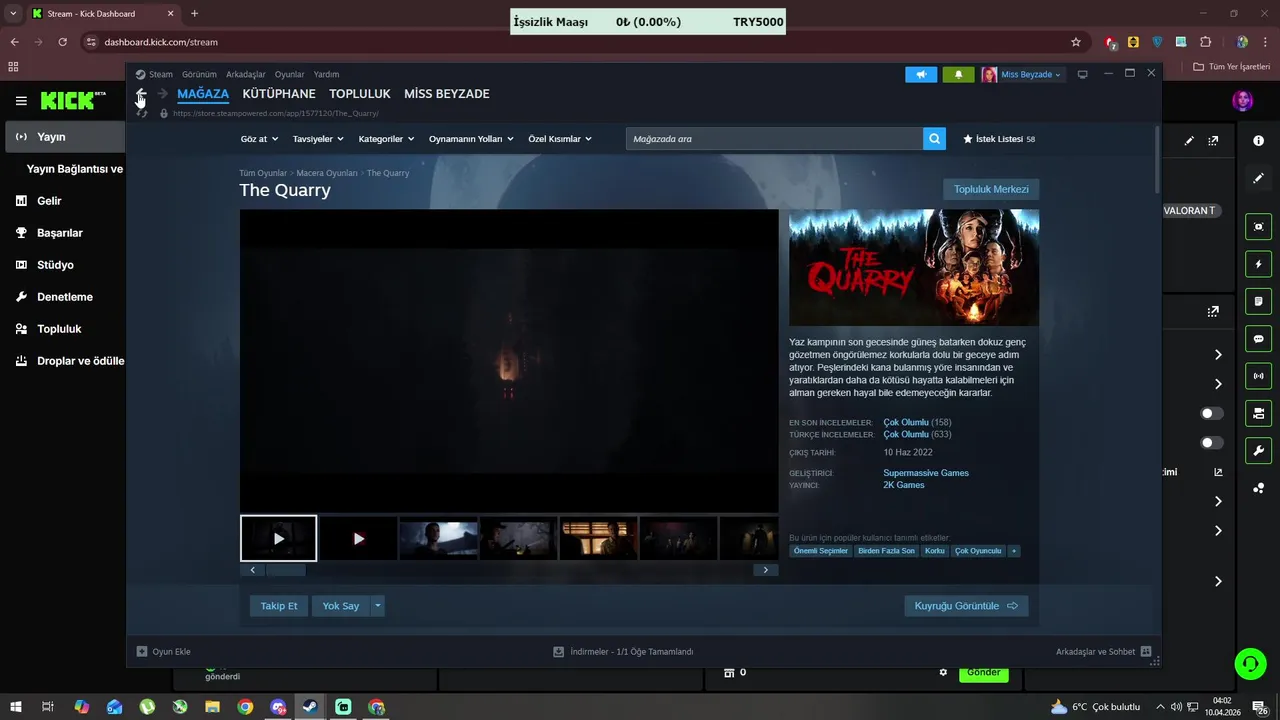
Task: Click the Windows Start button
Action: click(x=15, y=707)
